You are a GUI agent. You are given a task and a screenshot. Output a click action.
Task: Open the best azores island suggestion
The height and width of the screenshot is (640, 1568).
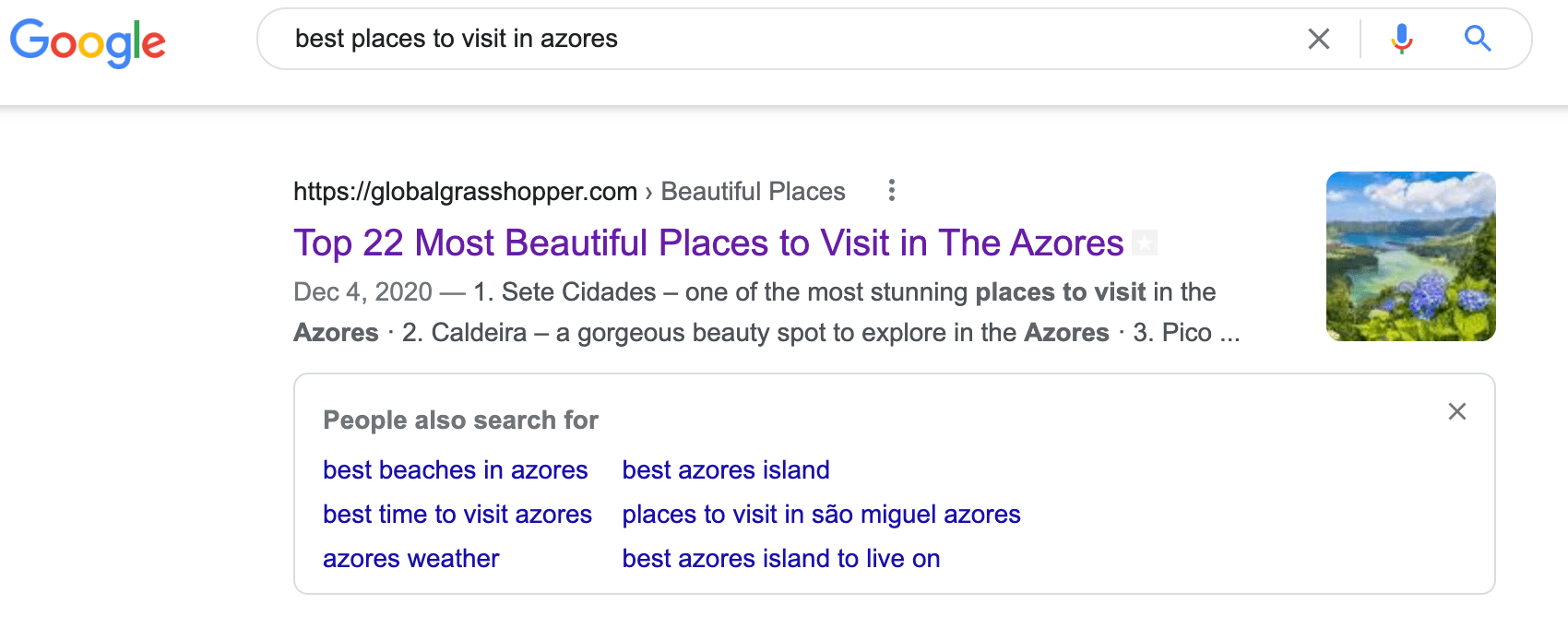pyautogui.click(x=725, y=470)
